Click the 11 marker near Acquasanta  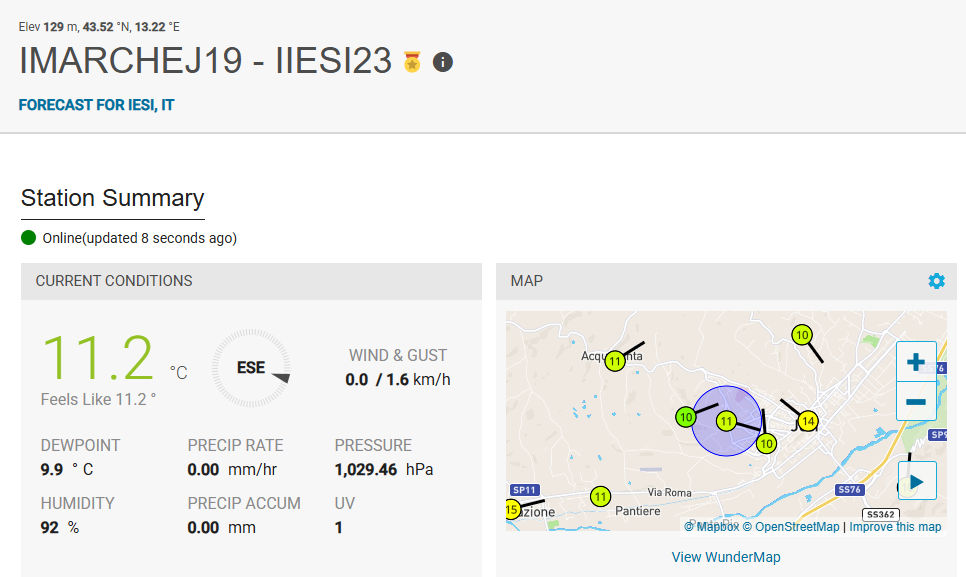tap(615, 361)
